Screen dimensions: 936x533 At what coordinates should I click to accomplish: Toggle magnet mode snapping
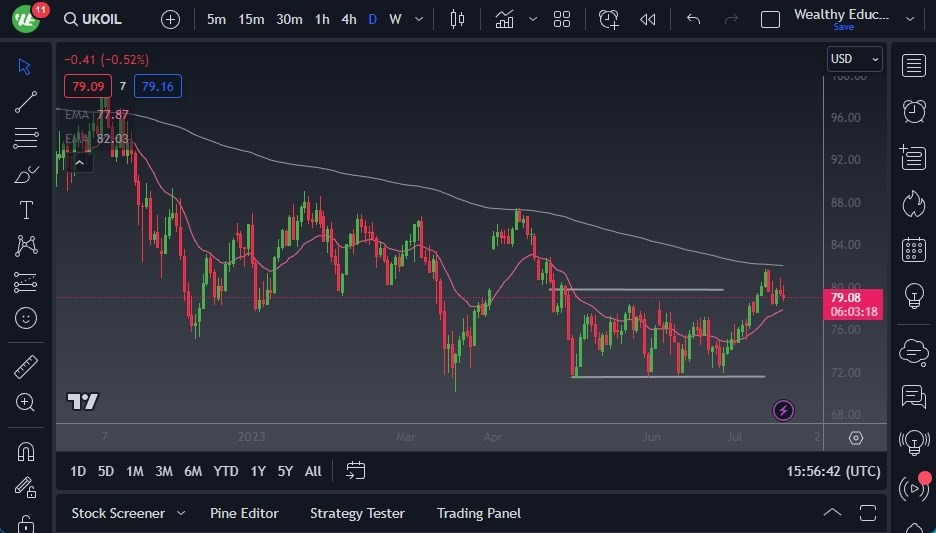[26, 452]
